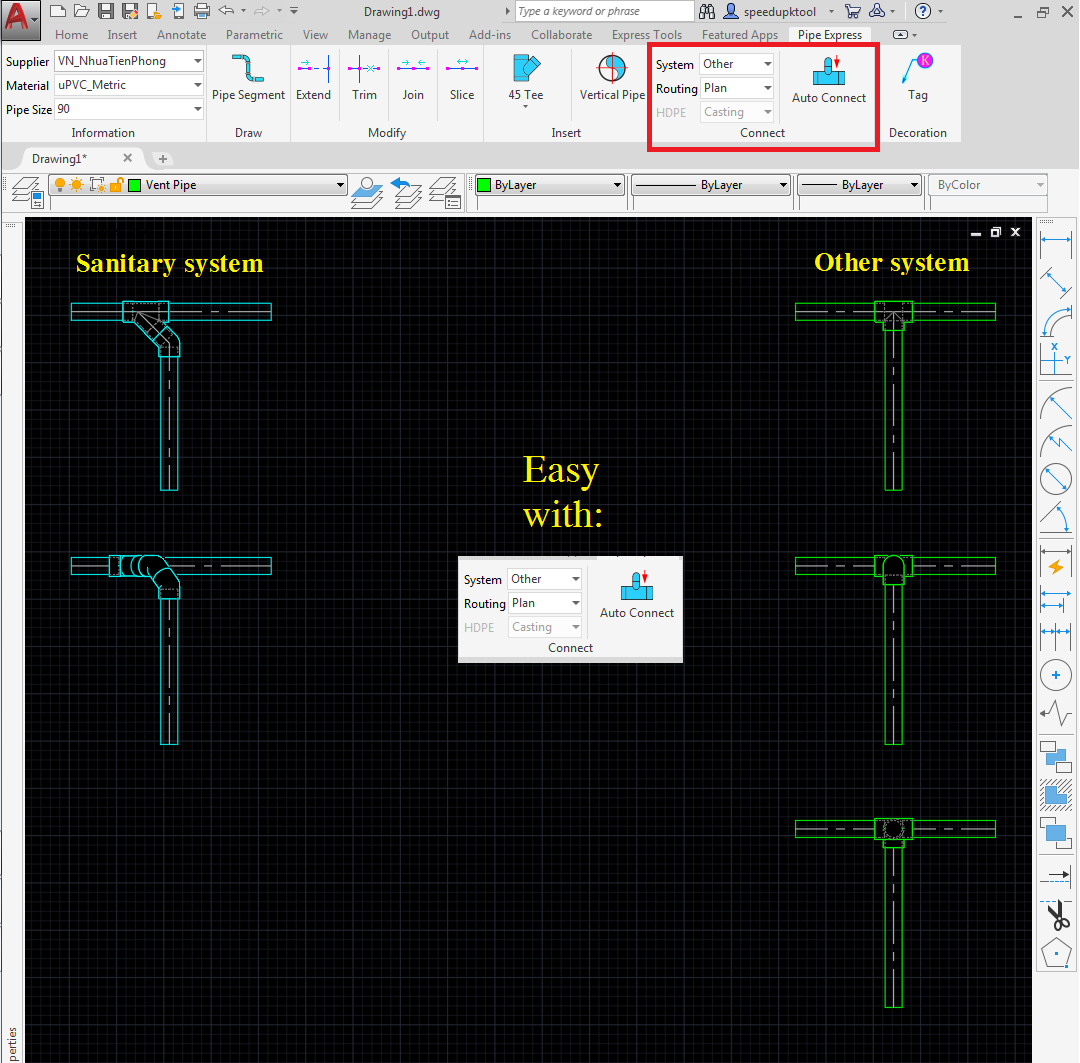Open a file from Quick Access toolbar
Image resolution: width=1080 pixels, height=1063 pixels.
[81, 11]
